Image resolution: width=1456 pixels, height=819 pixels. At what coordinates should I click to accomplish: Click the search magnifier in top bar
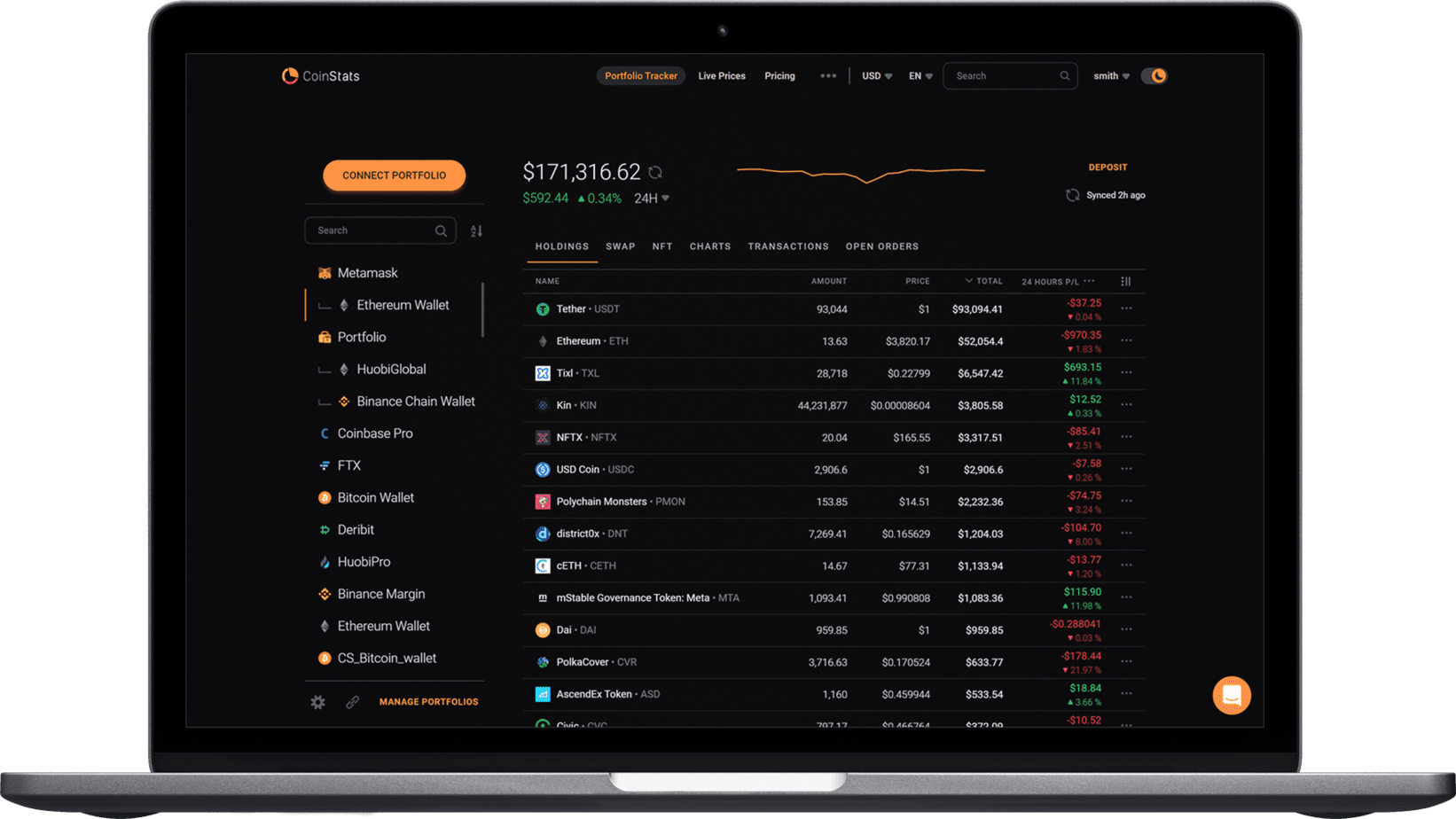(1065, 76)
